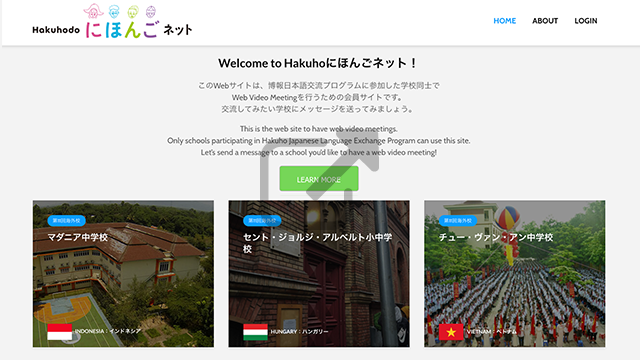The width and height of the screenshot is (640, 360).
Task: Click the blue badge on Hungarian school card
Action: coord(262,220)
